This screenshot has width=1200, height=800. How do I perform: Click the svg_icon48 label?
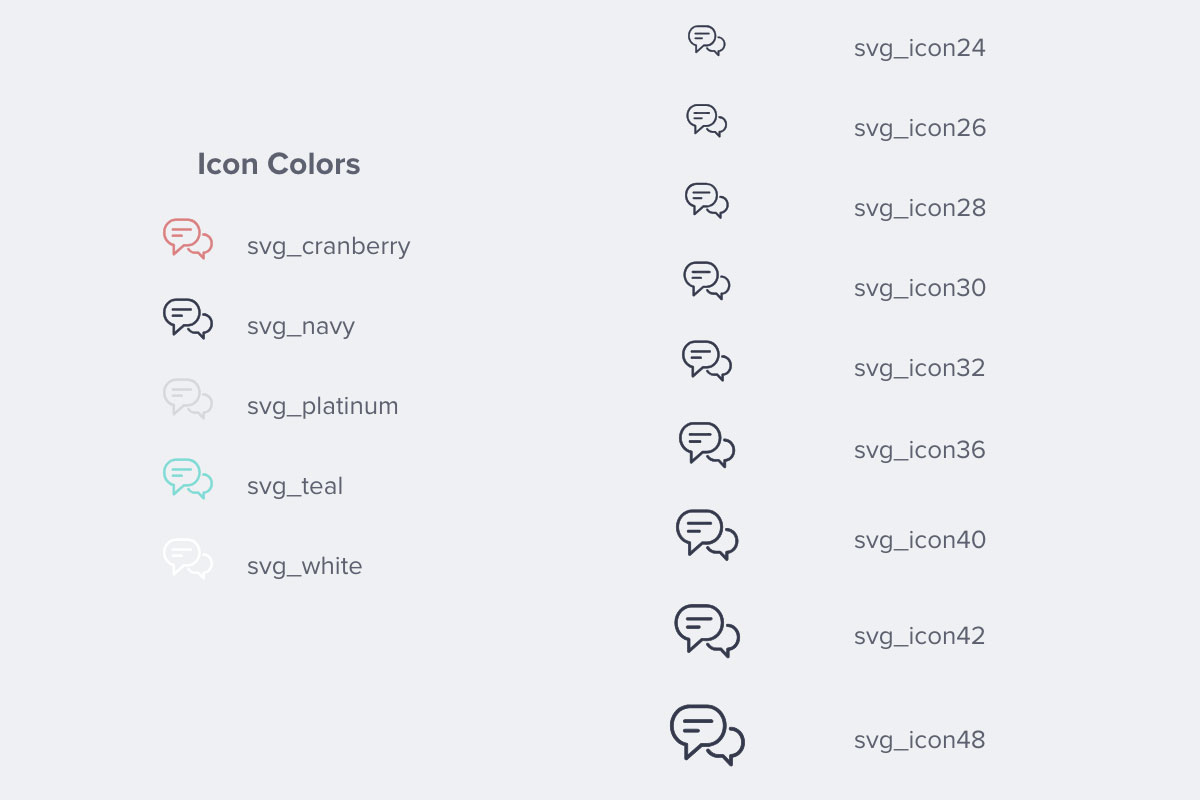click(920, 741)
